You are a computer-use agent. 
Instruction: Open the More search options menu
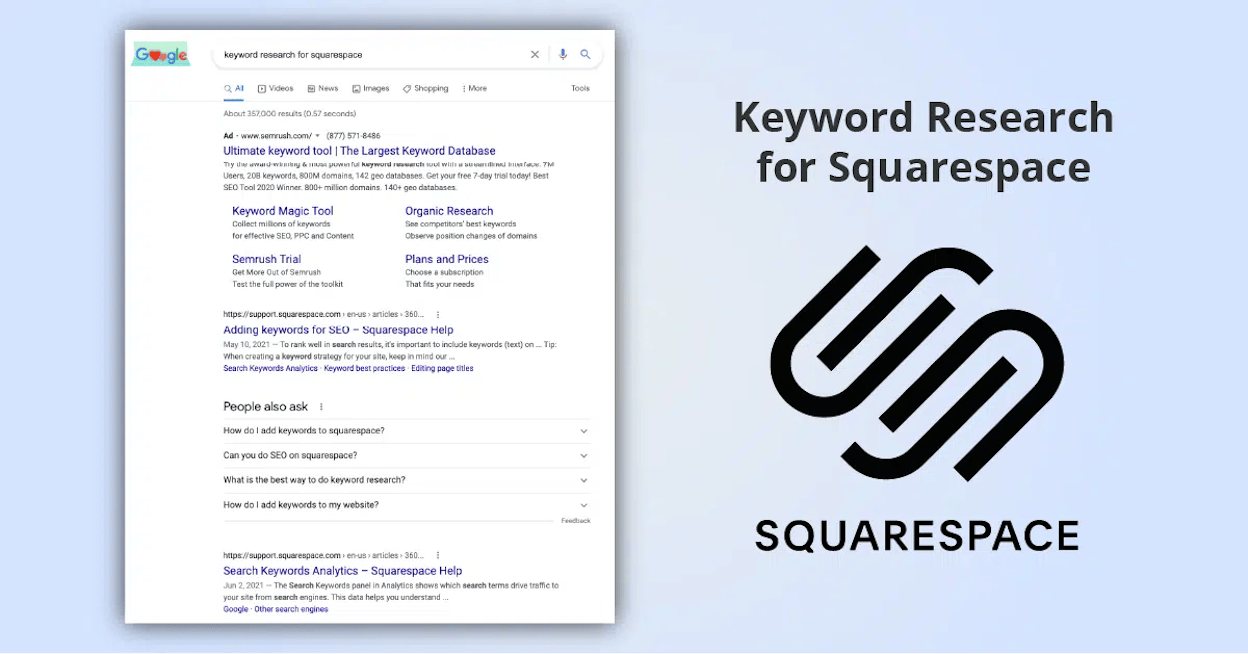coord(475,88)
